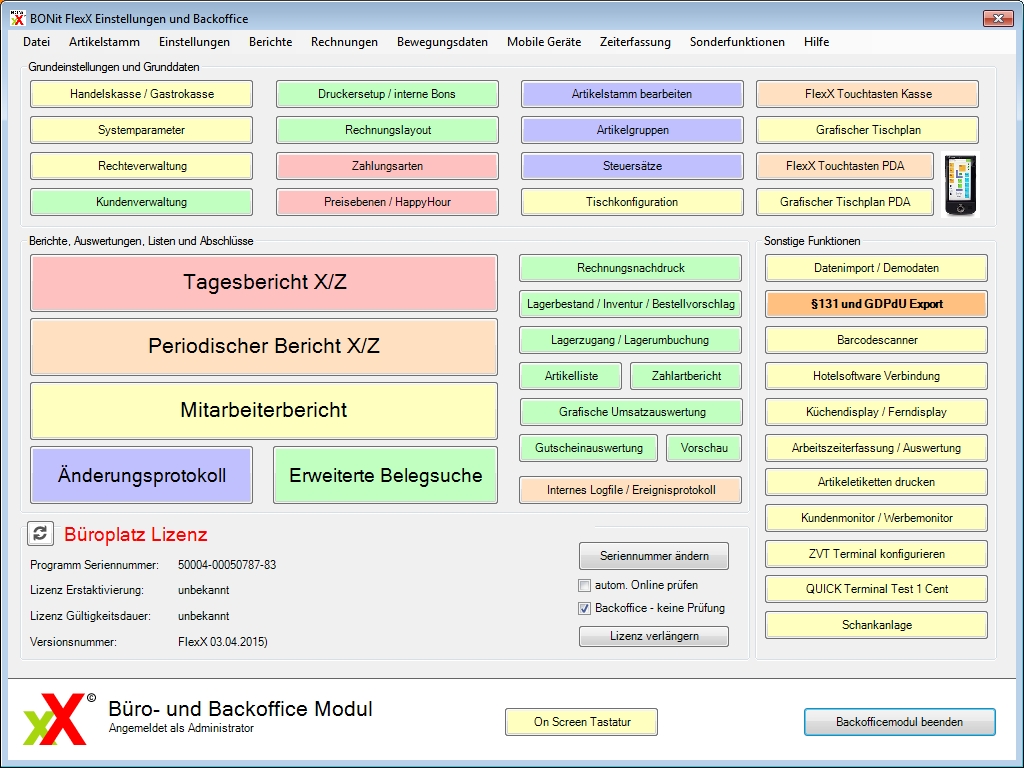Open the Artikelstamm menu
Screen dimensions: 1024x768
pyautogui.click(x=104, y=42)
